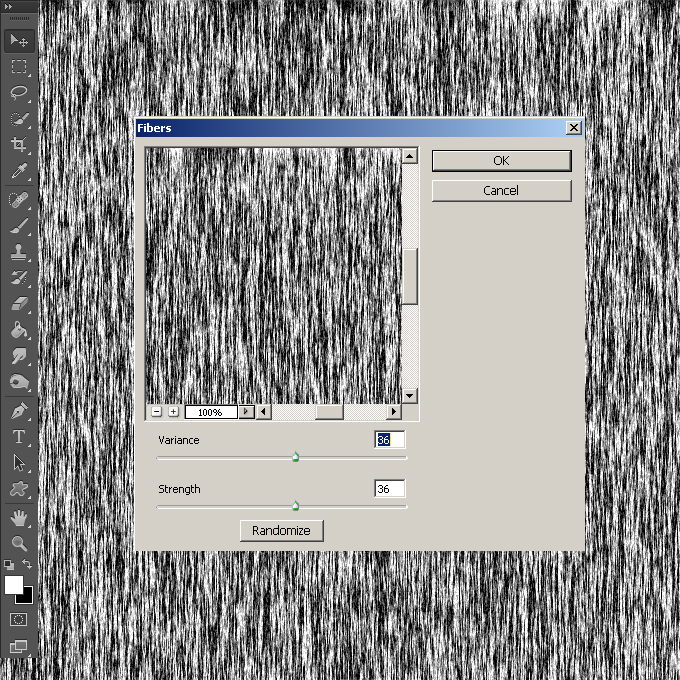
Task: Zoom in the Fibers preview
Action: [x=173, y=412]
